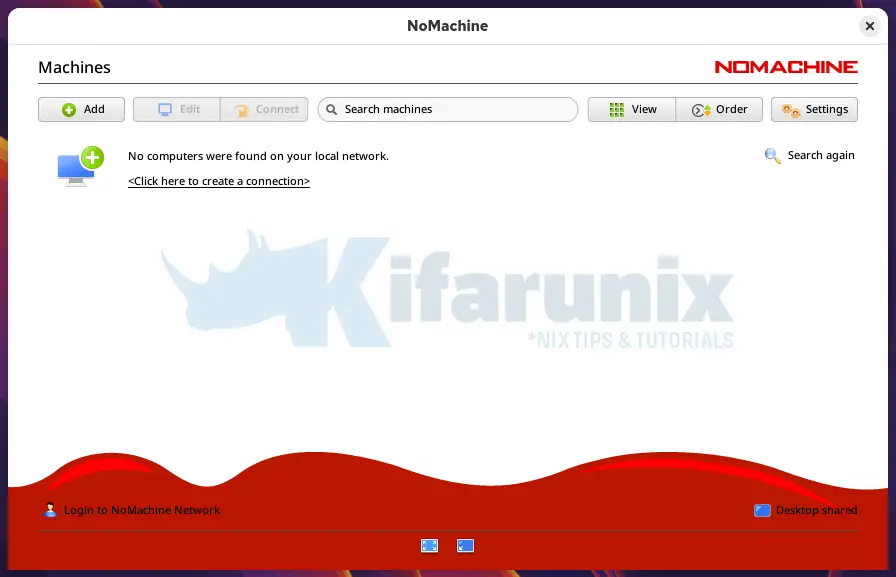Follow the 'Click here to create a connection' link
The width and height of the screenshot is (896, 577).
(219, 182)
